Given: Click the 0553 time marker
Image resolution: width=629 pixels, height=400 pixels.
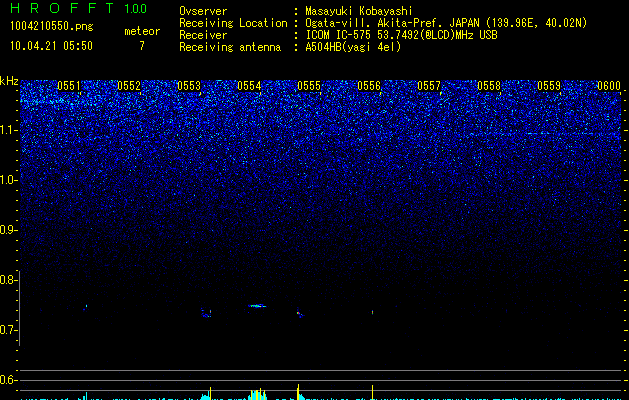Looking at the screenshot, I should click(189, 86).
